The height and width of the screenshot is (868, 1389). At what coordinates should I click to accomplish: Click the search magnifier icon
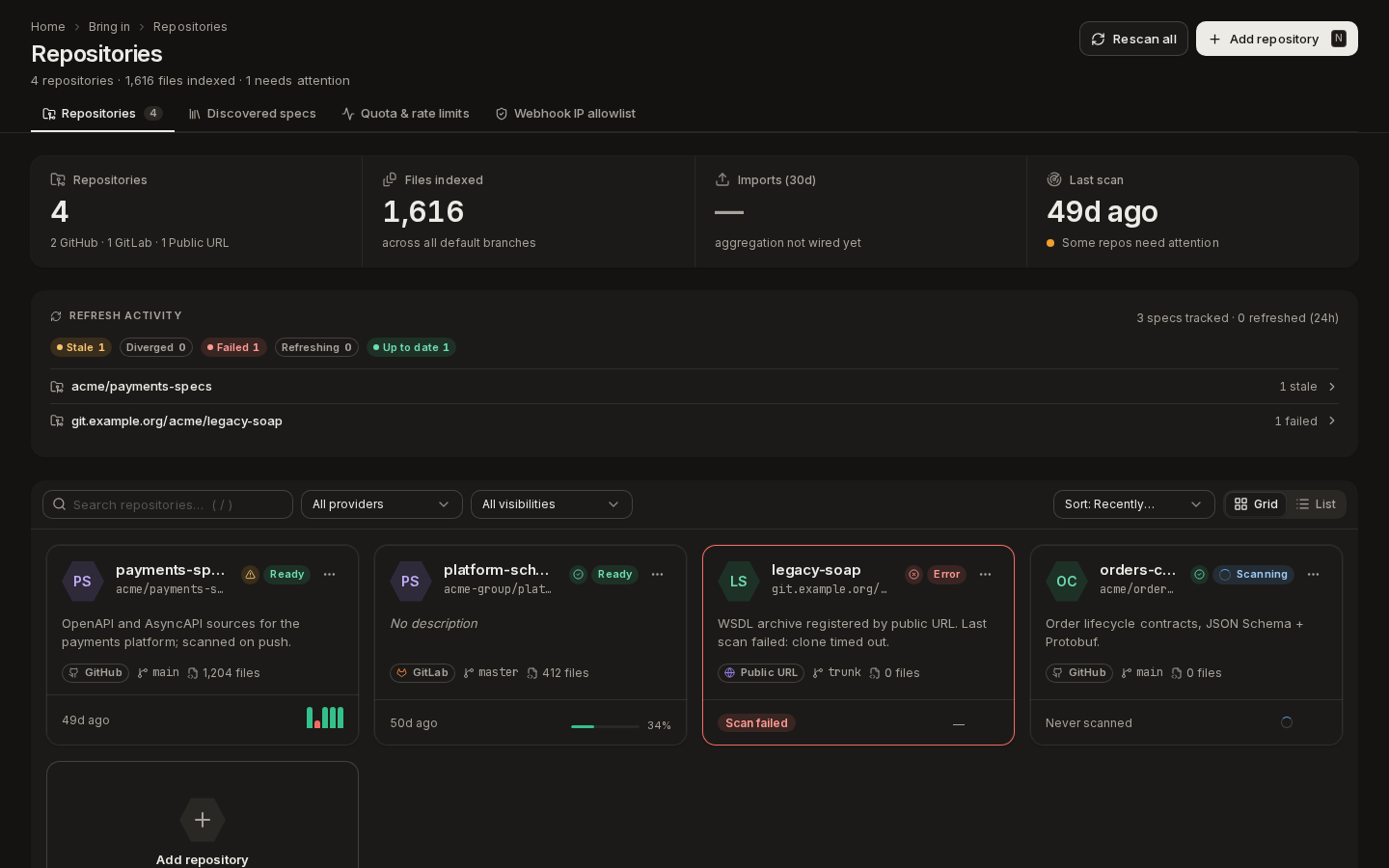point(60,504)
